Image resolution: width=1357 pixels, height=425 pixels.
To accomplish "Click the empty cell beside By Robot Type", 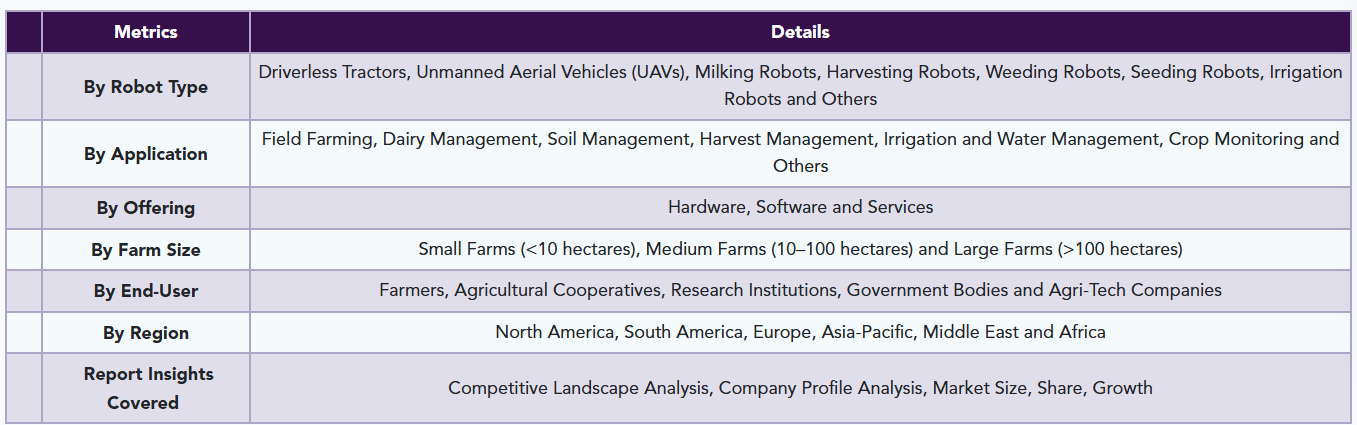I will pyautogui.click(x=24, y=87).
